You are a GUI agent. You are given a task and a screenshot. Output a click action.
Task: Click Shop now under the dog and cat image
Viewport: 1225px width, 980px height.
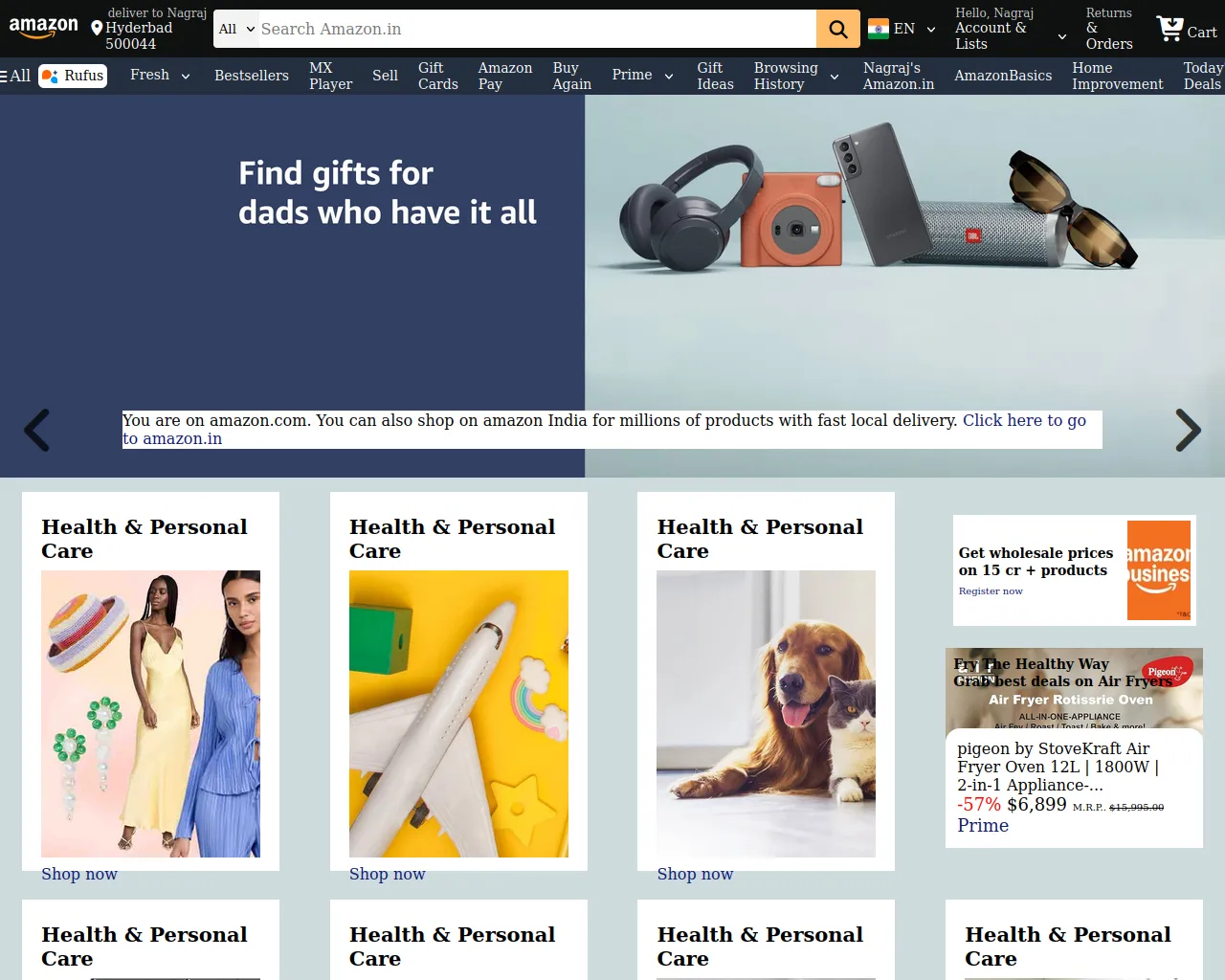(x=696, y=874)
